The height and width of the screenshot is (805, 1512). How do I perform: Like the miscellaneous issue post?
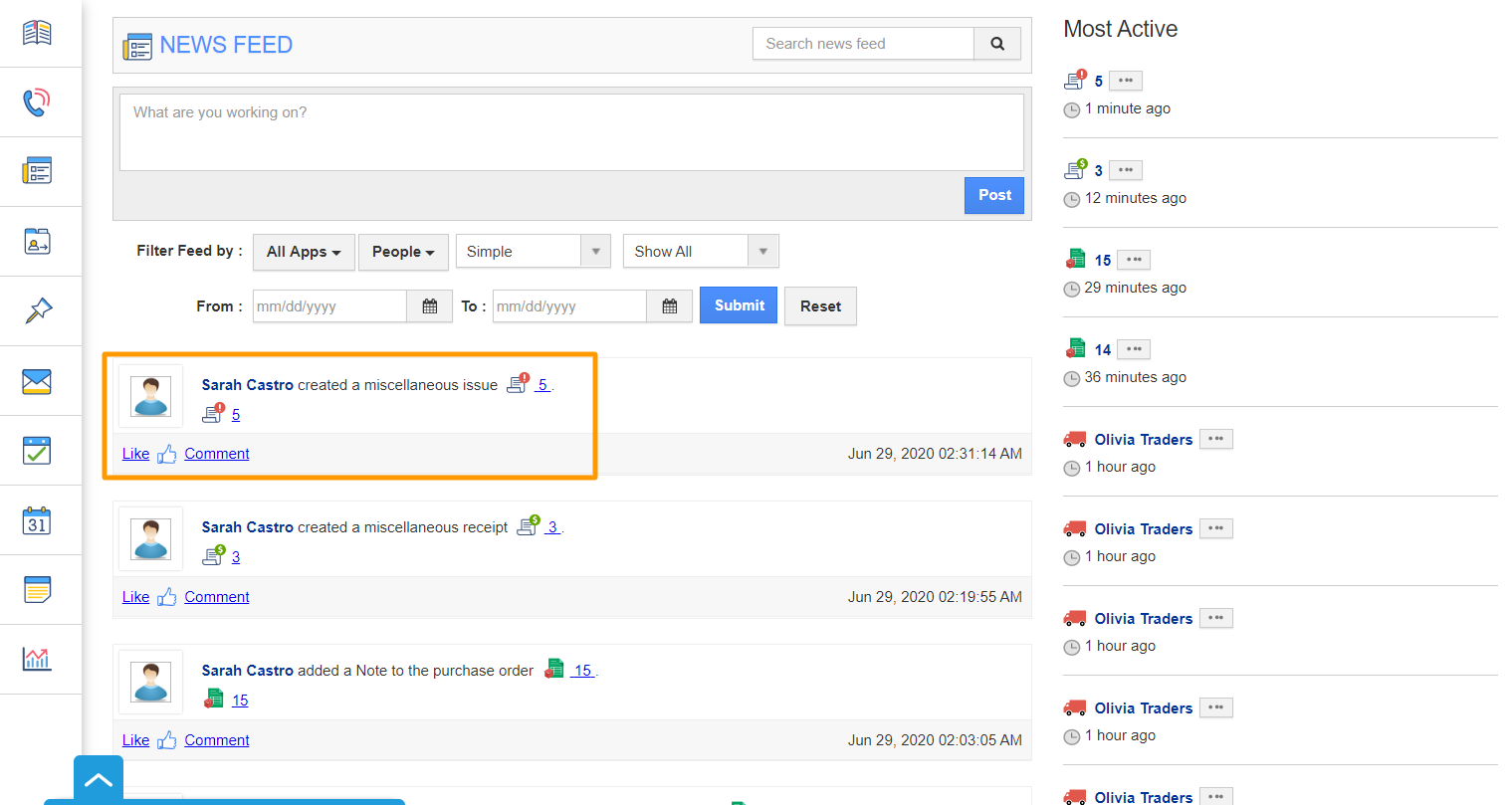pyautogui.click(x=136, y=454)
